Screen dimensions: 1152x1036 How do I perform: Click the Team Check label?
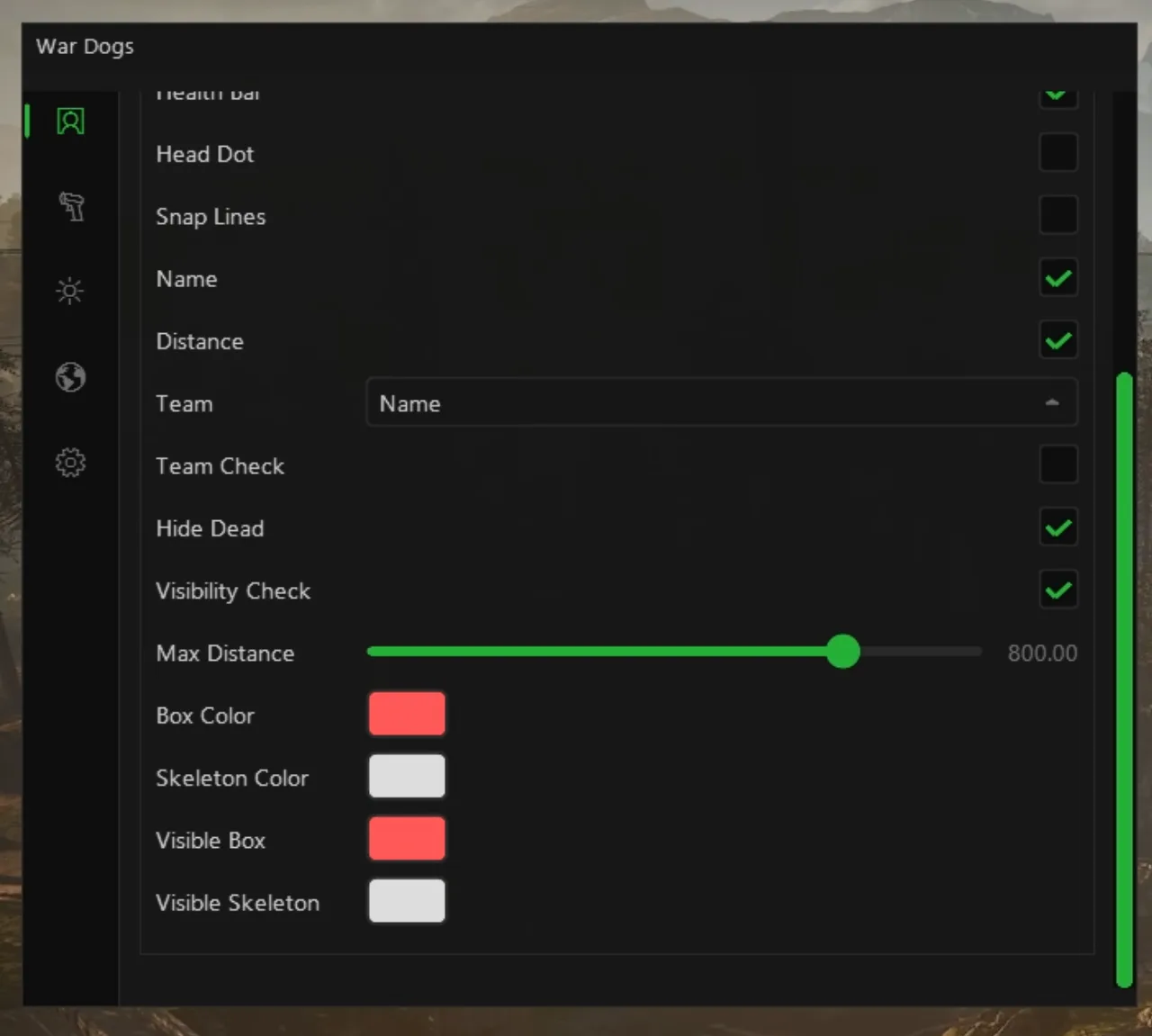(220, 466)
